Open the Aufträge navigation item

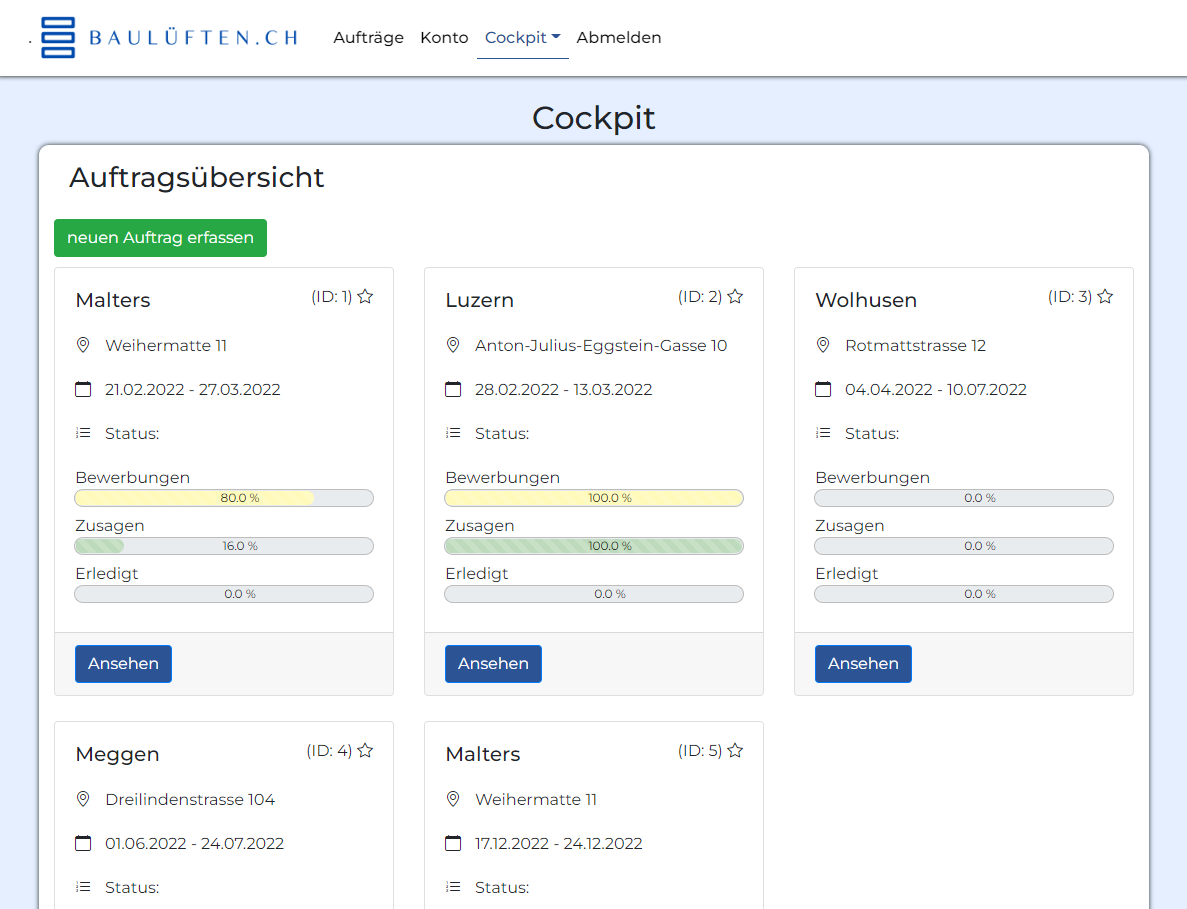(x=368, y=38)
